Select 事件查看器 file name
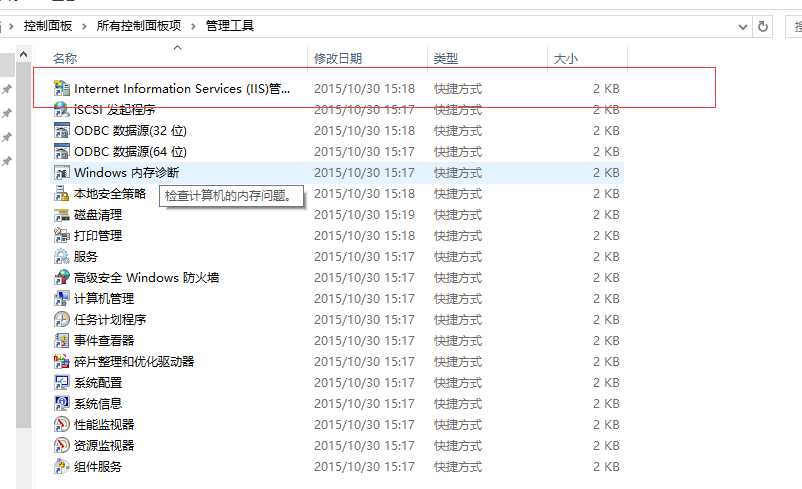This screenshot has height=489, width=802. point(104,340)
